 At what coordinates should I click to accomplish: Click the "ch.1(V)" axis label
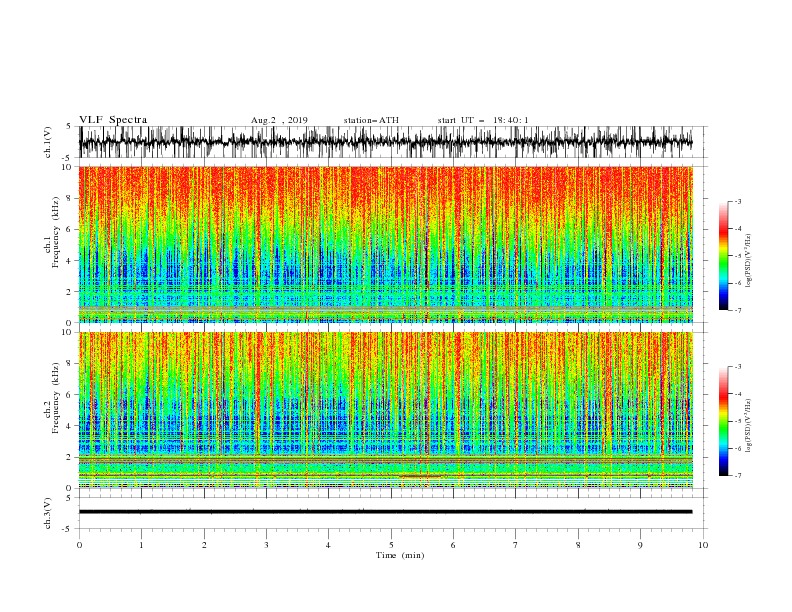(x=48, y=142)
